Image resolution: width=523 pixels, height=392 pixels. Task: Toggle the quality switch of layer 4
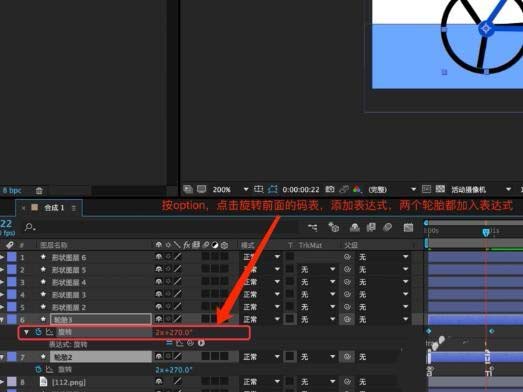click(178, 294)
